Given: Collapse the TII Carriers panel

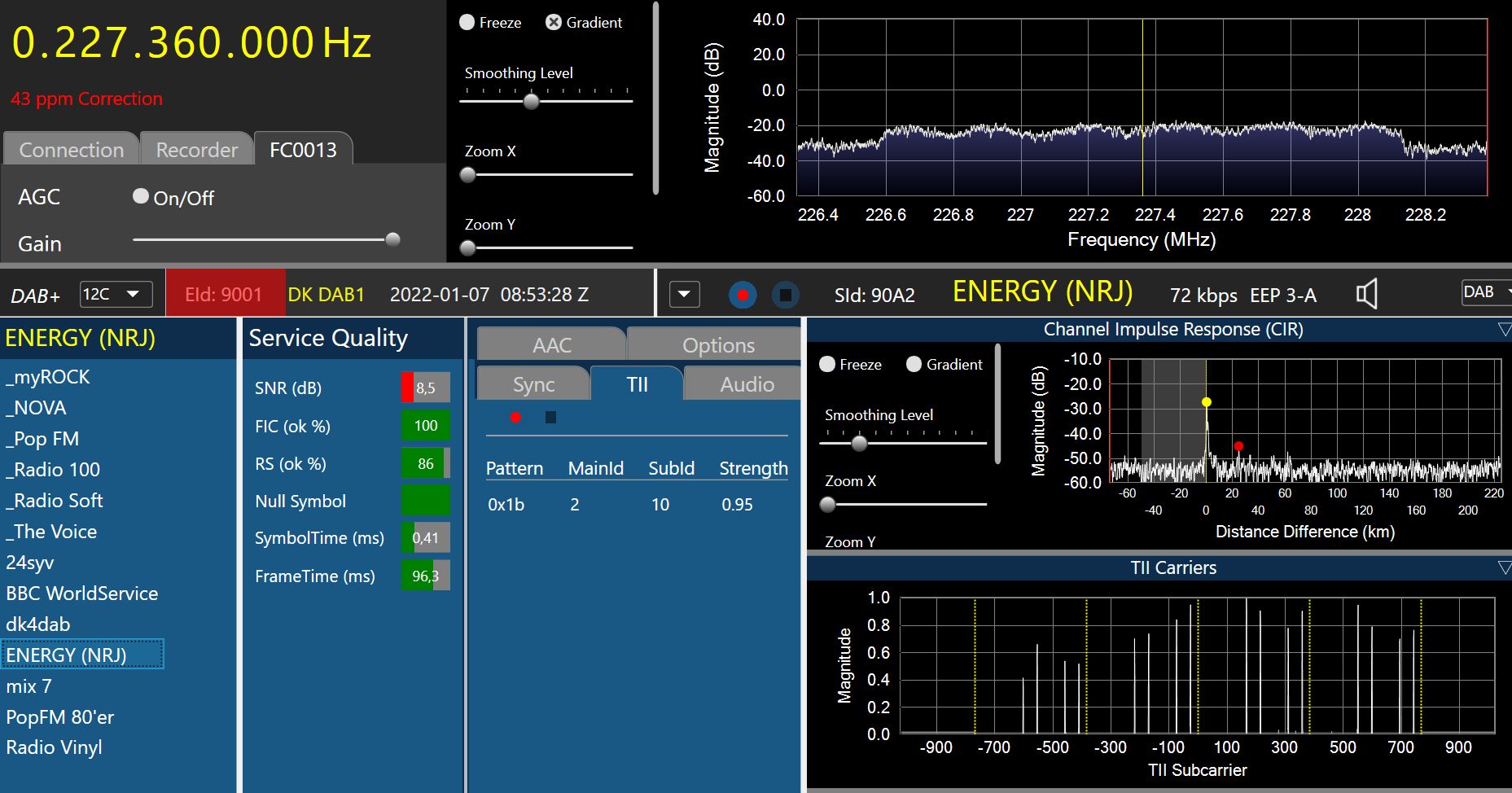Looking at the screenshot, I should 1504,568.
